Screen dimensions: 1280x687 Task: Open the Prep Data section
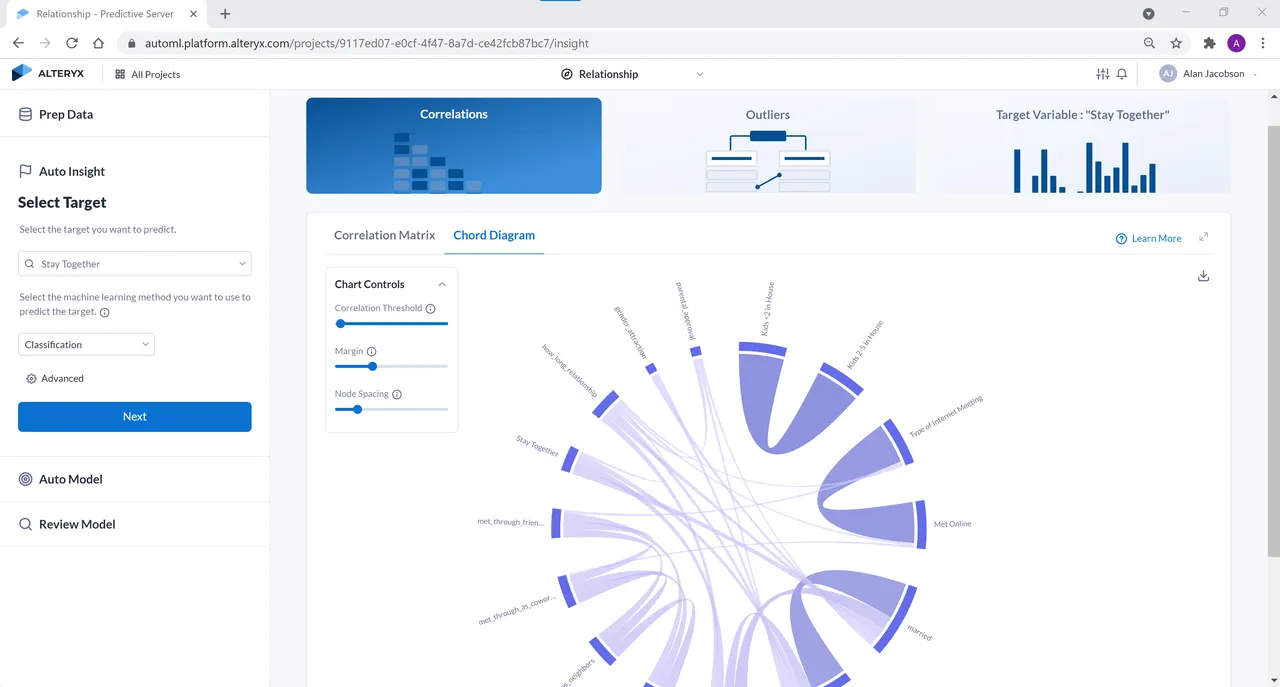coord(67,114)
